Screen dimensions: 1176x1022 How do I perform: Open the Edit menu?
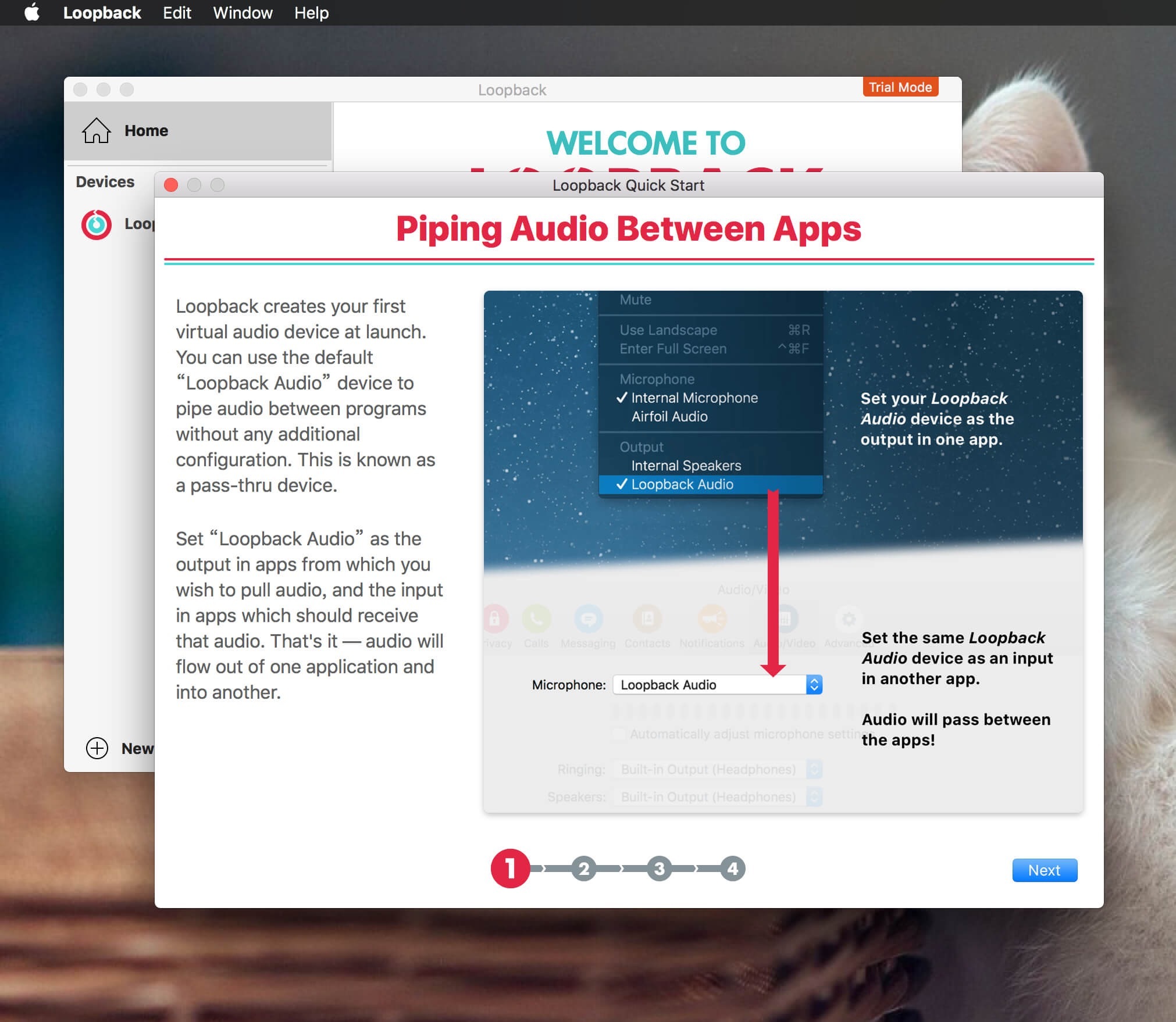pyautogui.click(x=177, y=13)
